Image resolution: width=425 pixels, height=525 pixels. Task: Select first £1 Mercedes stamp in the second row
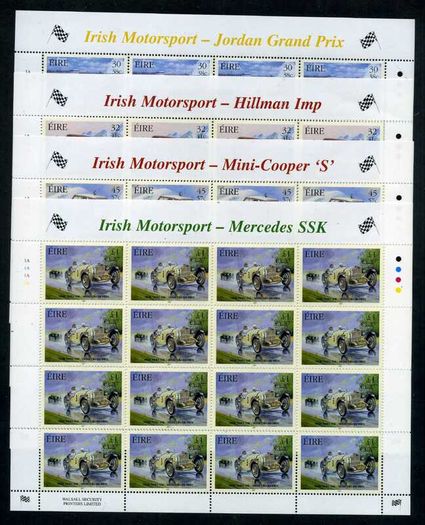coord(83,335)
